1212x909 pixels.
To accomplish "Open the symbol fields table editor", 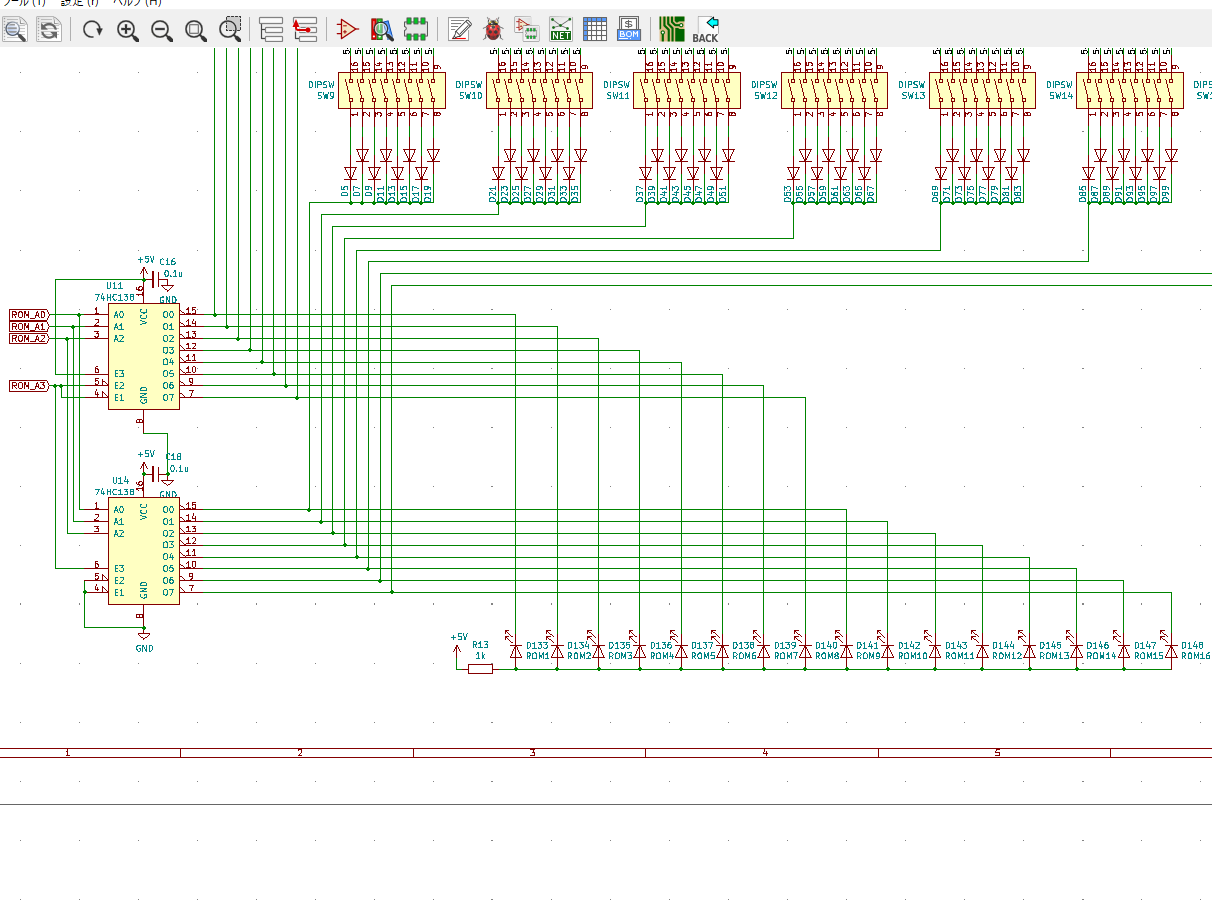I will (x=595, y=29).
